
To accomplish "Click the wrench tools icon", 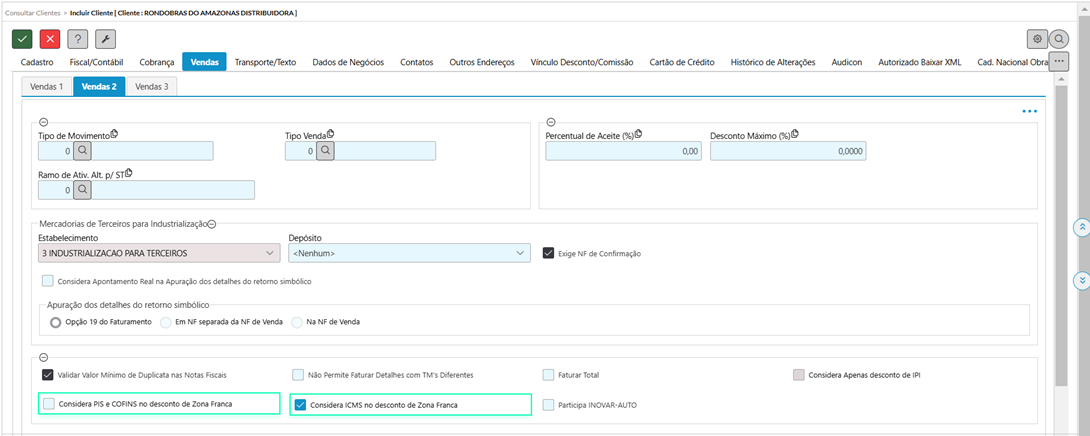I will pyautogui.click(x=105, y=39).
